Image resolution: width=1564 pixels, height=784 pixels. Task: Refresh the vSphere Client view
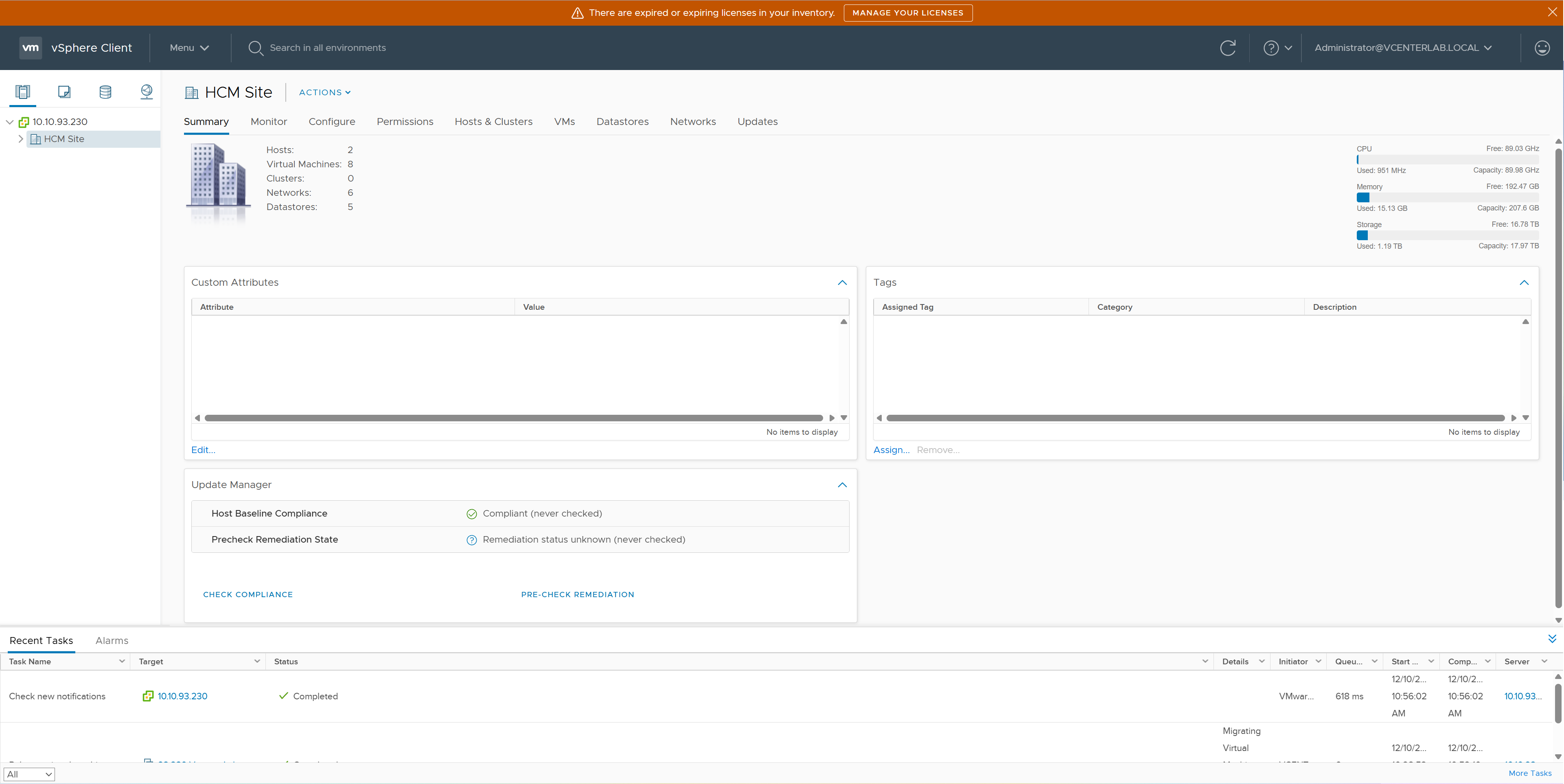[x=1228, y=48]
